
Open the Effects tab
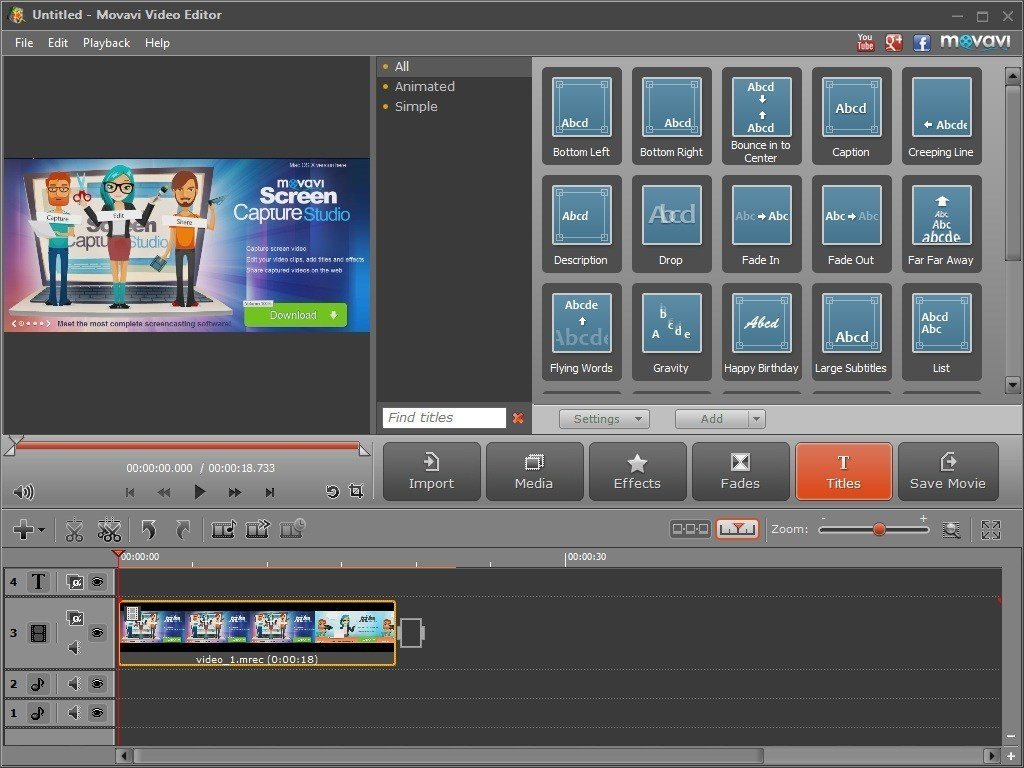pos(637,472)
